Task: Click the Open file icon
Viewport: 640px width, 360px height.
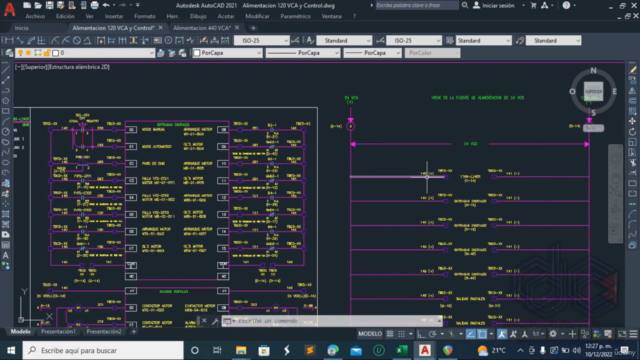Action: 38,5
